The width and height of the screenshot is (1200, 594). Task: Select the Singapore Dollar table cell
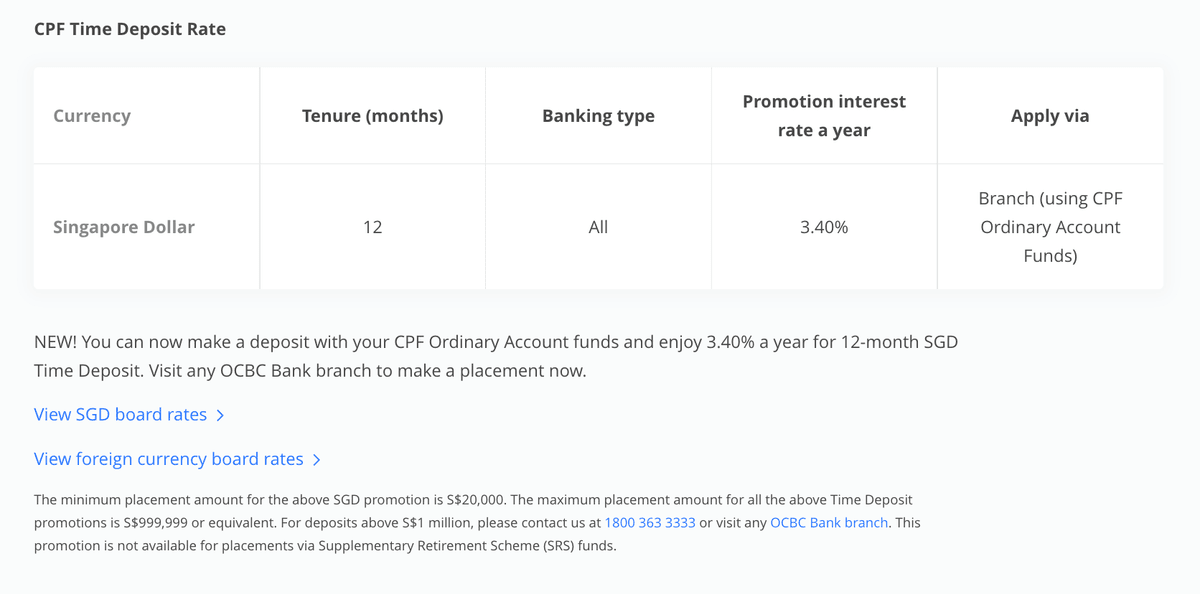124,227
